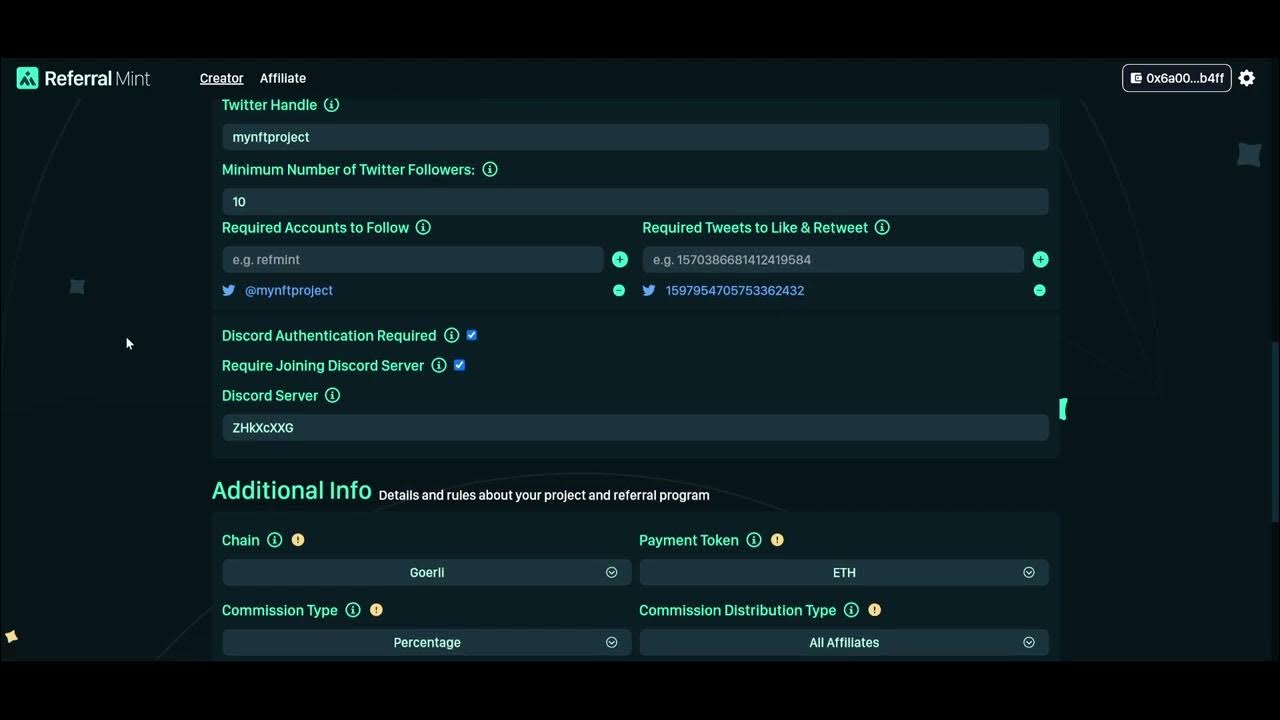Click the Referral Mint logo
The height and width of the screenshot is (720, 1280).
pos(83,78)
